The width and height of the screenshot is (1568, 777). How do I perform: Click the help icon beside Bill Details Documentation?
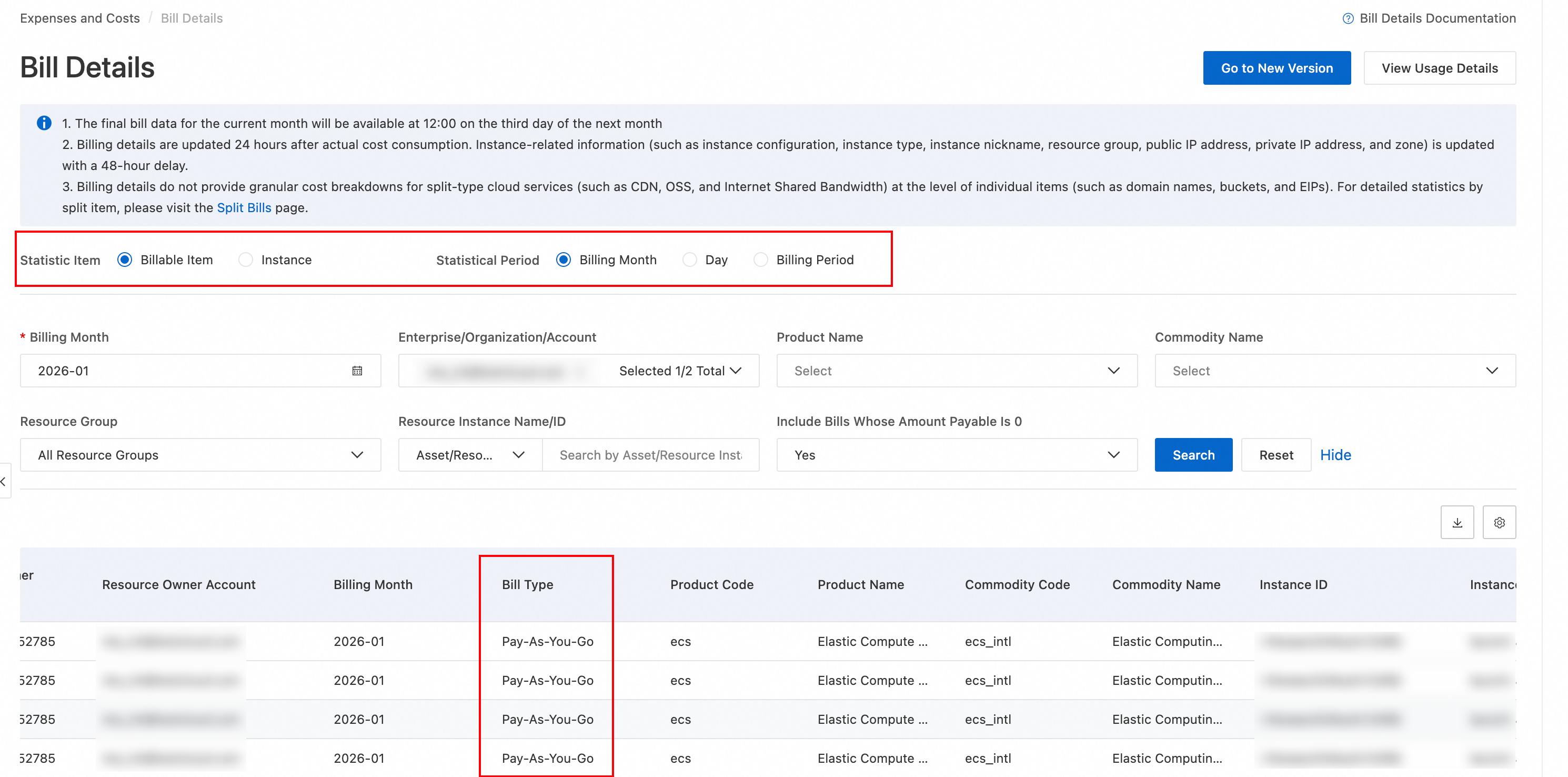point(1348,19)
